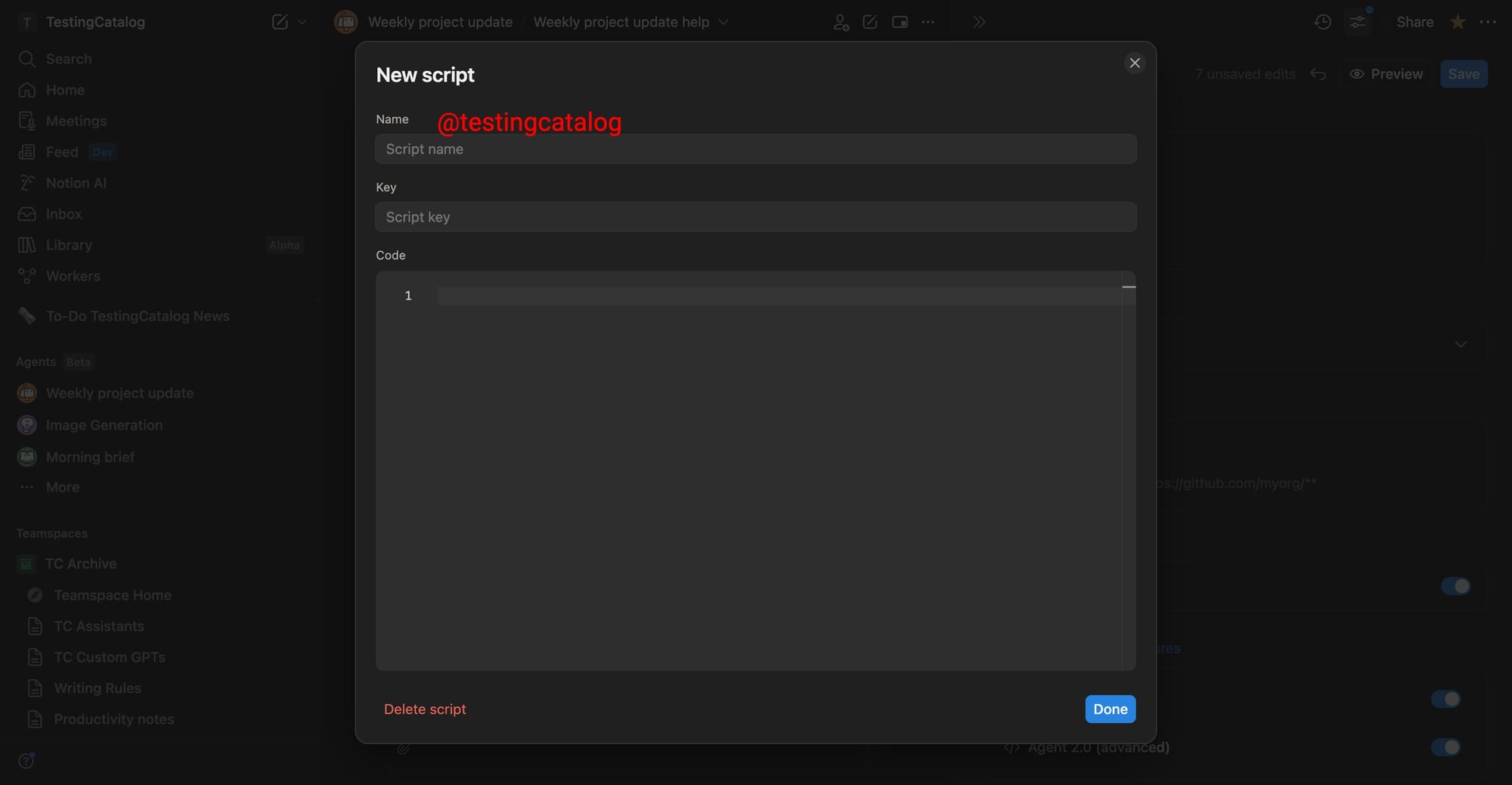Viewport: 1512px width, 785px height.
Task: Click the Script name input field
Action: (755, 149)
